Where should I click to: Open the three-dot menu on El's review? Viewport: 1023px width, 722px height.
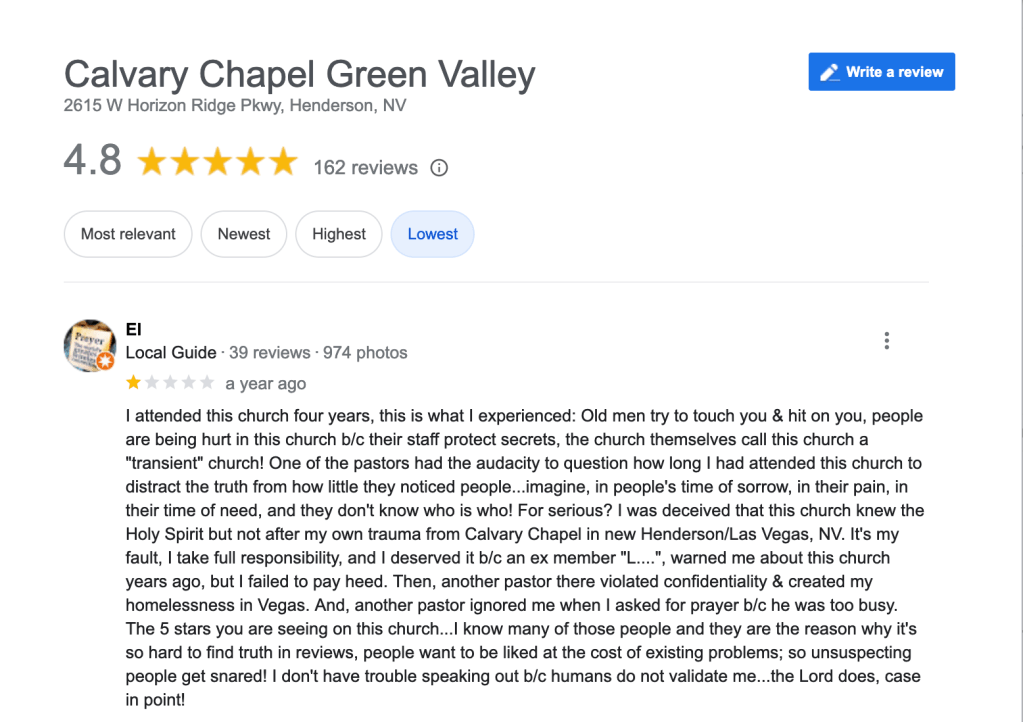click(886, 341)
